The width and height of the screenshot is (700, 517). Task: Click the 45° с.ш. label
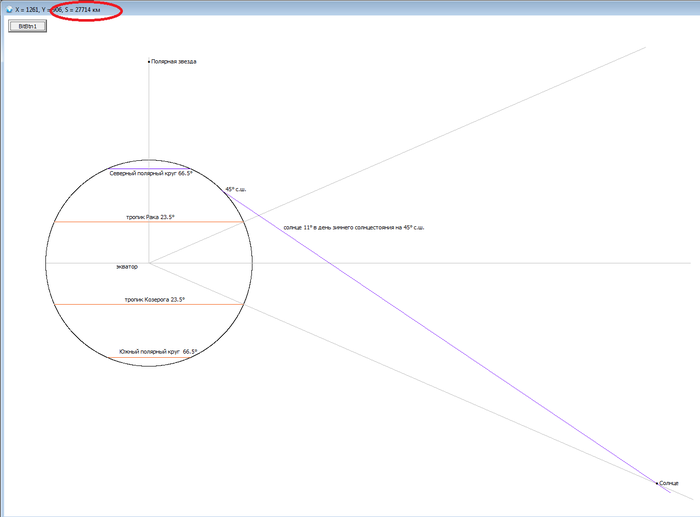[235, 189]
